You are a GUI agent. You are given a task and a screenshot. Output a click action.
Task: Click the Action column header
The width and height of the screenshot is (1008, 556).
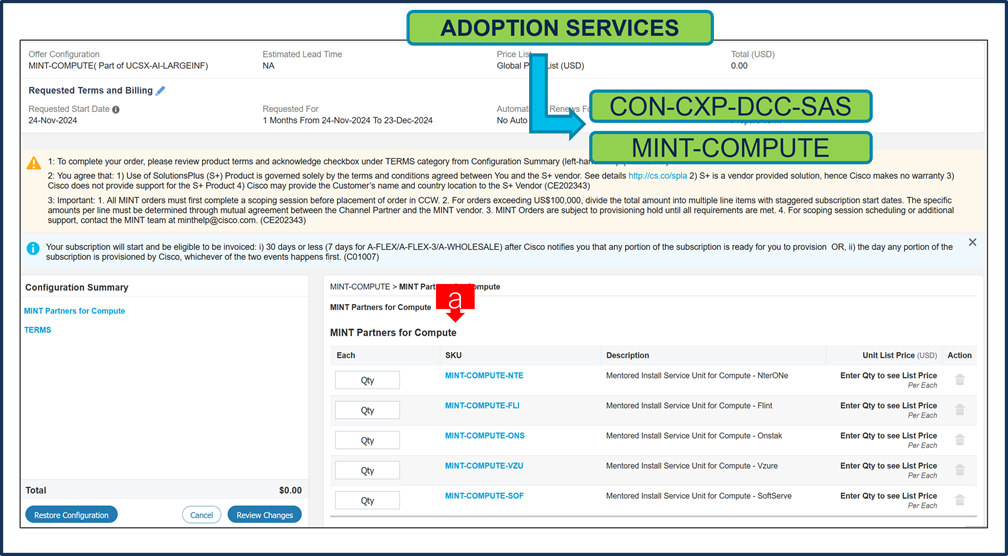[959, 355]
